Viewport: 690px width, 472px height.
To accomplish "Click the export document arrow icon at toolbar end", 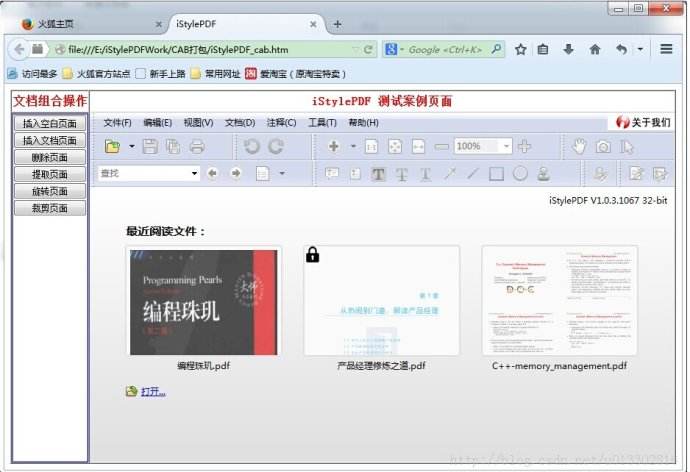I will coord(660,174).
